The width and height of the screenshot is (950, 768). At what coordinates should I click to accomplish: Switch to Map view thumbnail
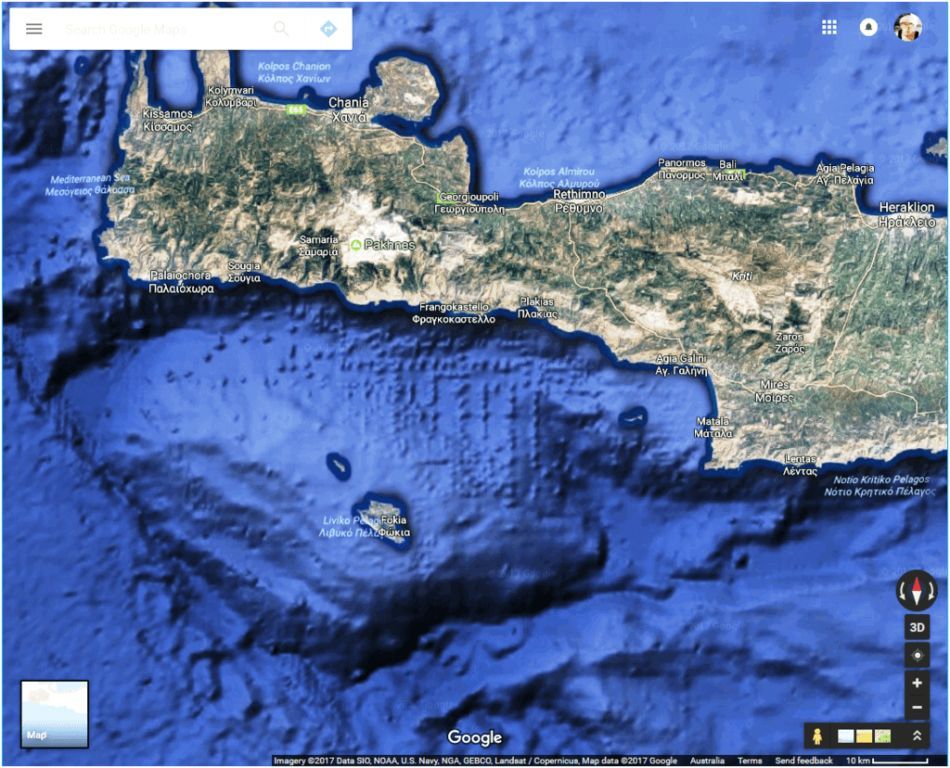coord(55,713)
